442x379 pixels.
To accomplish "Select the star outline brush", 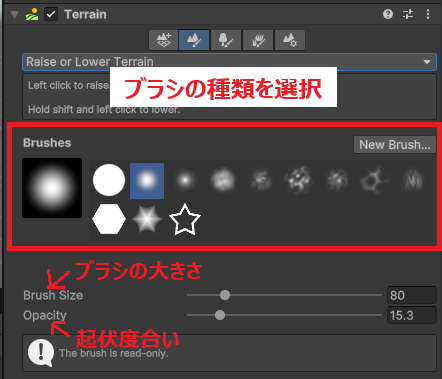I will [x=185, y=219].
